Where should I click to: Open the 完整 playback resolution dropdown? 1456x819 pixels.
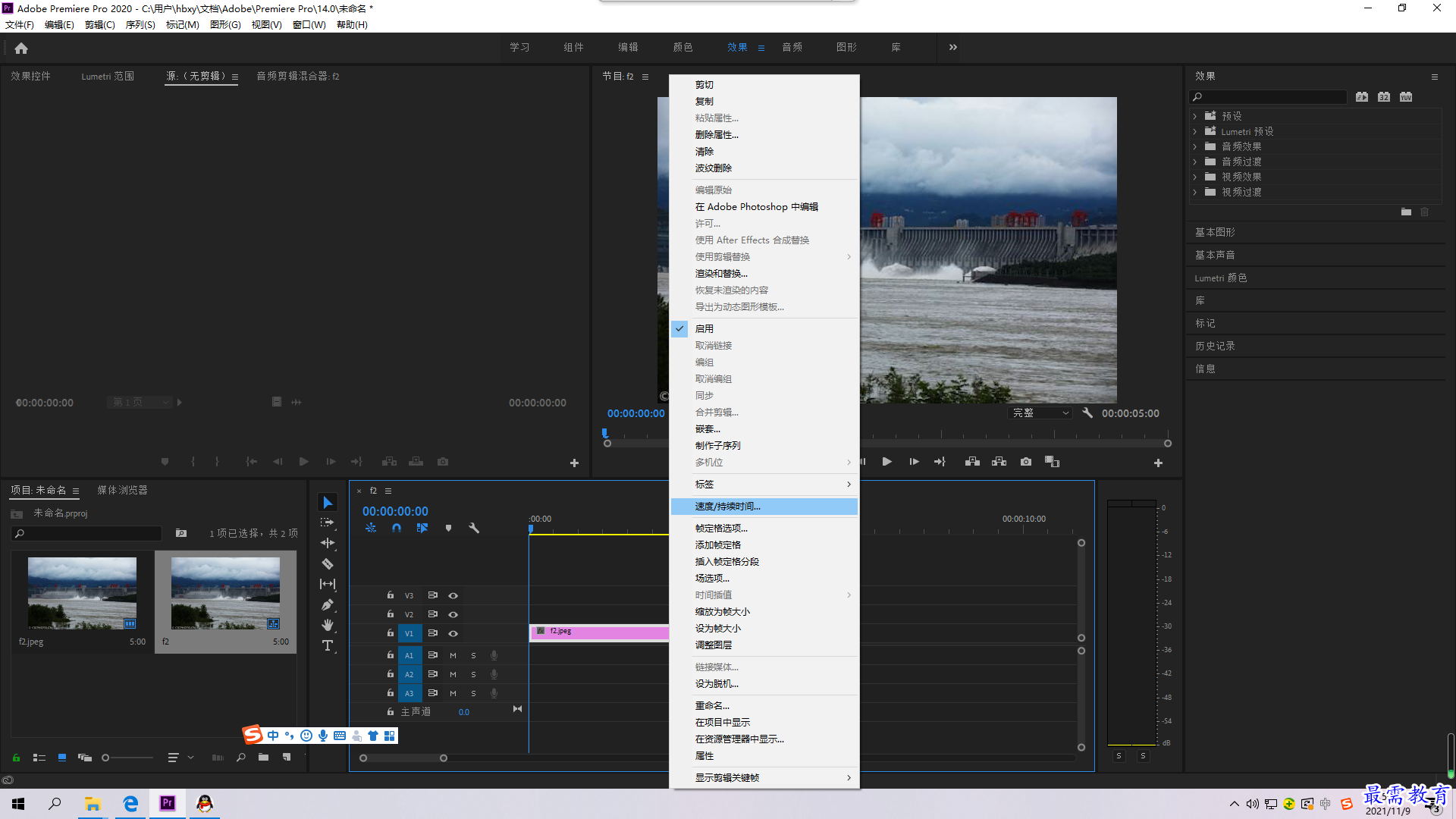(1040, 413)
